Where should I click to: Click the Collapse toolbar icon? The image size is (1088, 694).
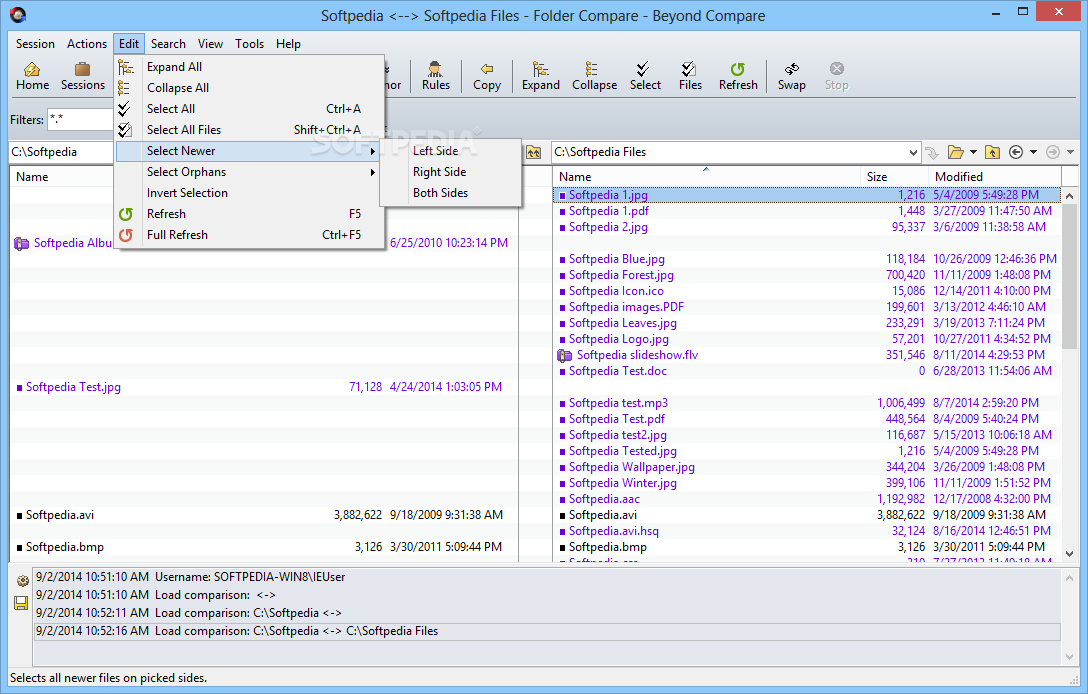(x=594, y=76)
